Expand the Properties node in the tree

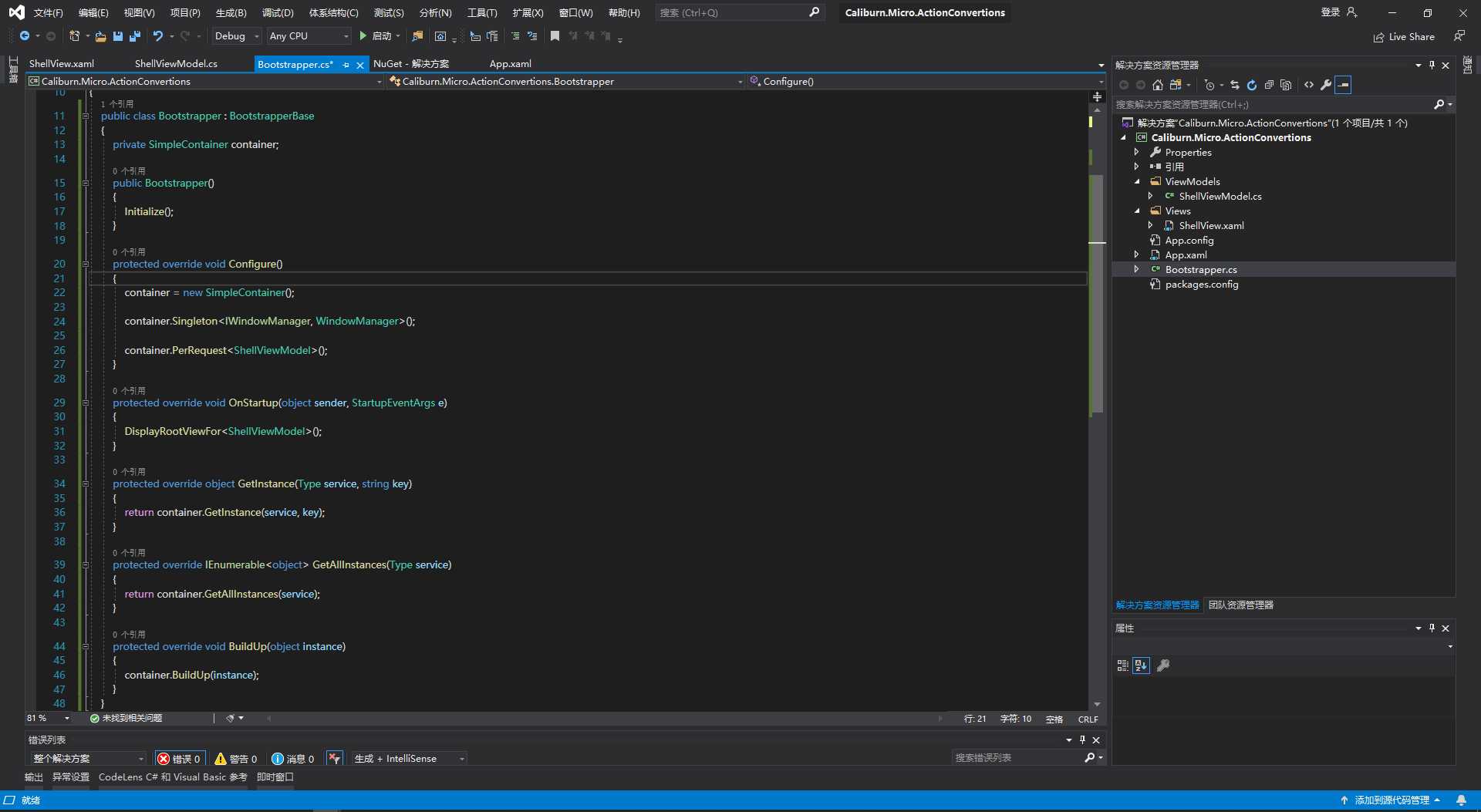coord(1136,152)
